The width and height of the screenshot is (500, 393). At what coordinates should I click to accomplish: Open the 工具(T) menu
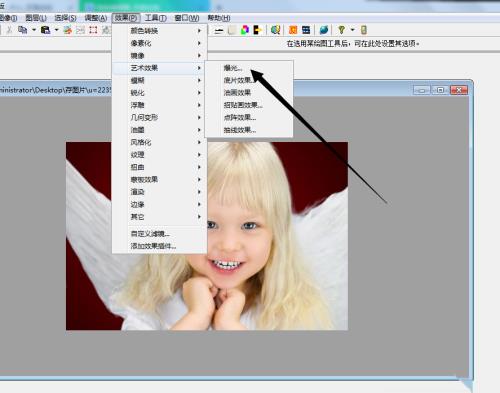click(x=156, y=18)
